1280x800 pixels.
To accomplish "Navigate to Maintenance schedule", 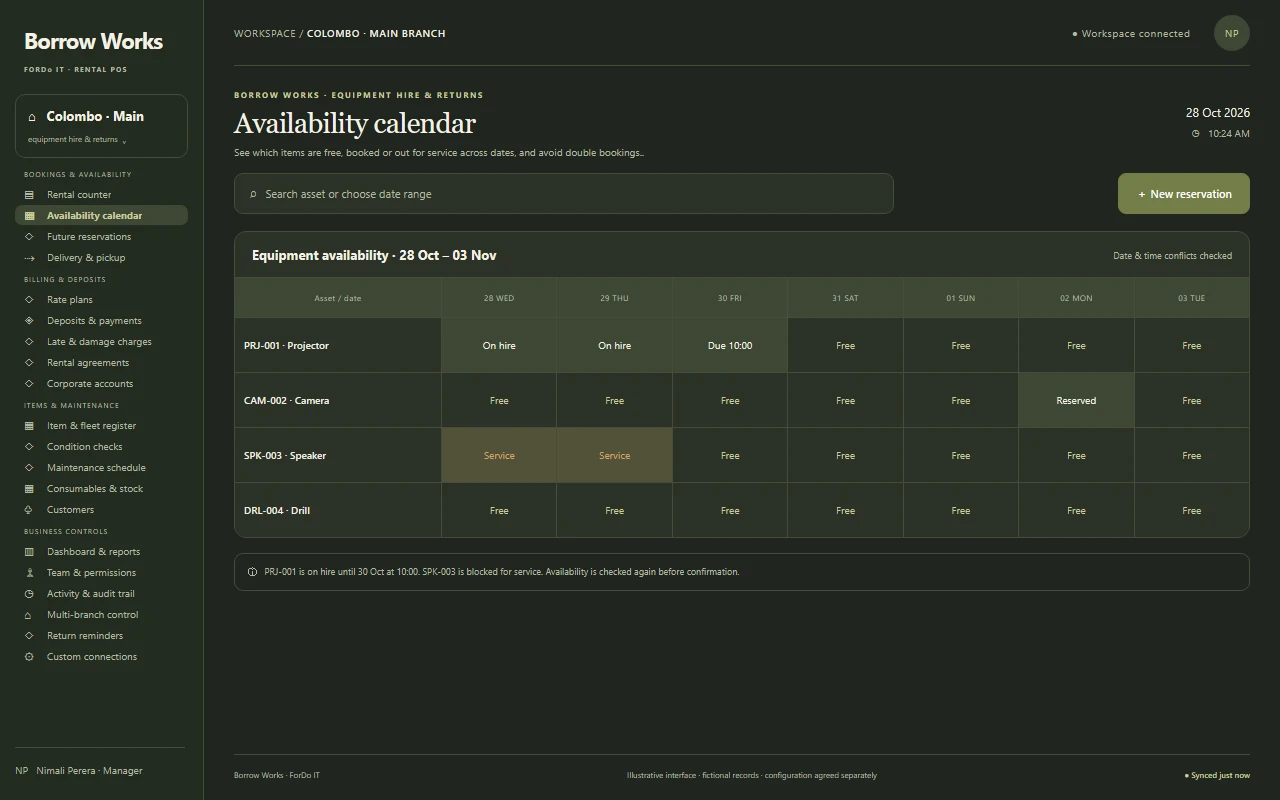I will (101, 468).
